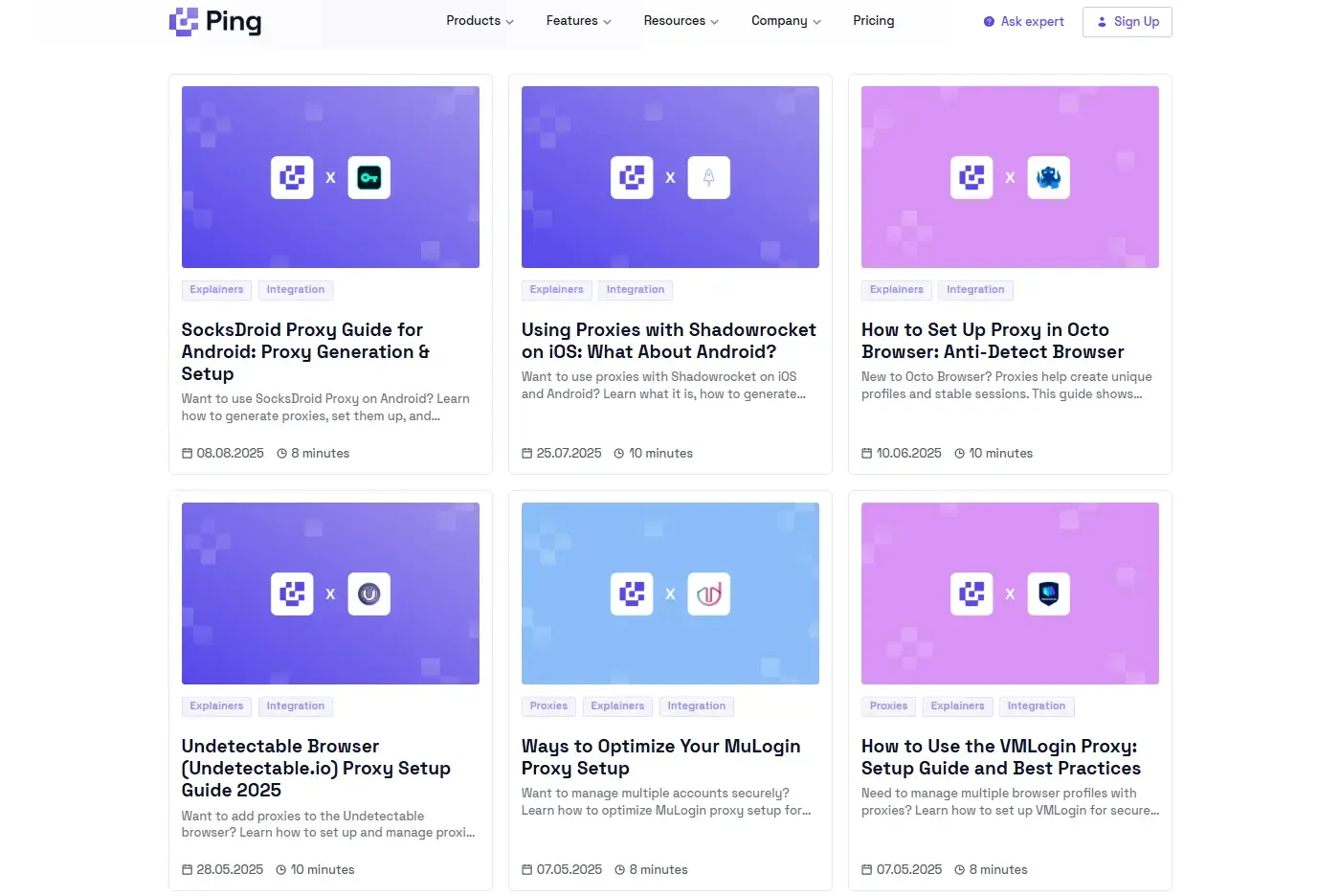This screenshot has width=1340, height=896.
Task: Open Ways to Optimize Your MuLogin Proxy Setup
Action: 661,757
